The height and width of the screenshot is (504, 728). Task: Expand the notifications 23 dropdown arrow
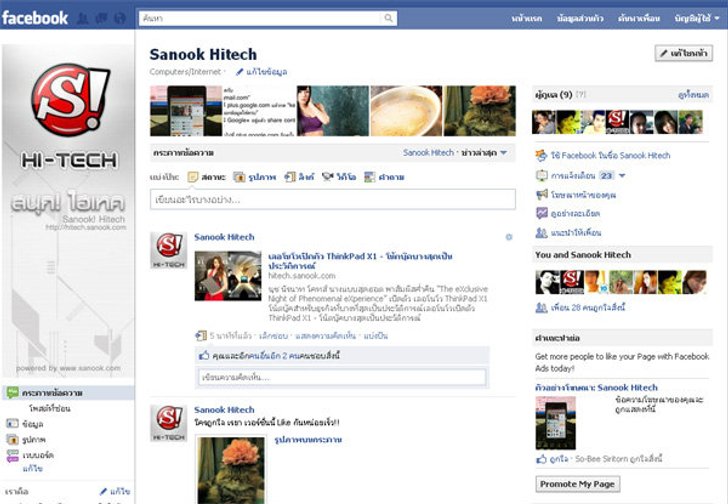tap(622, 175)
